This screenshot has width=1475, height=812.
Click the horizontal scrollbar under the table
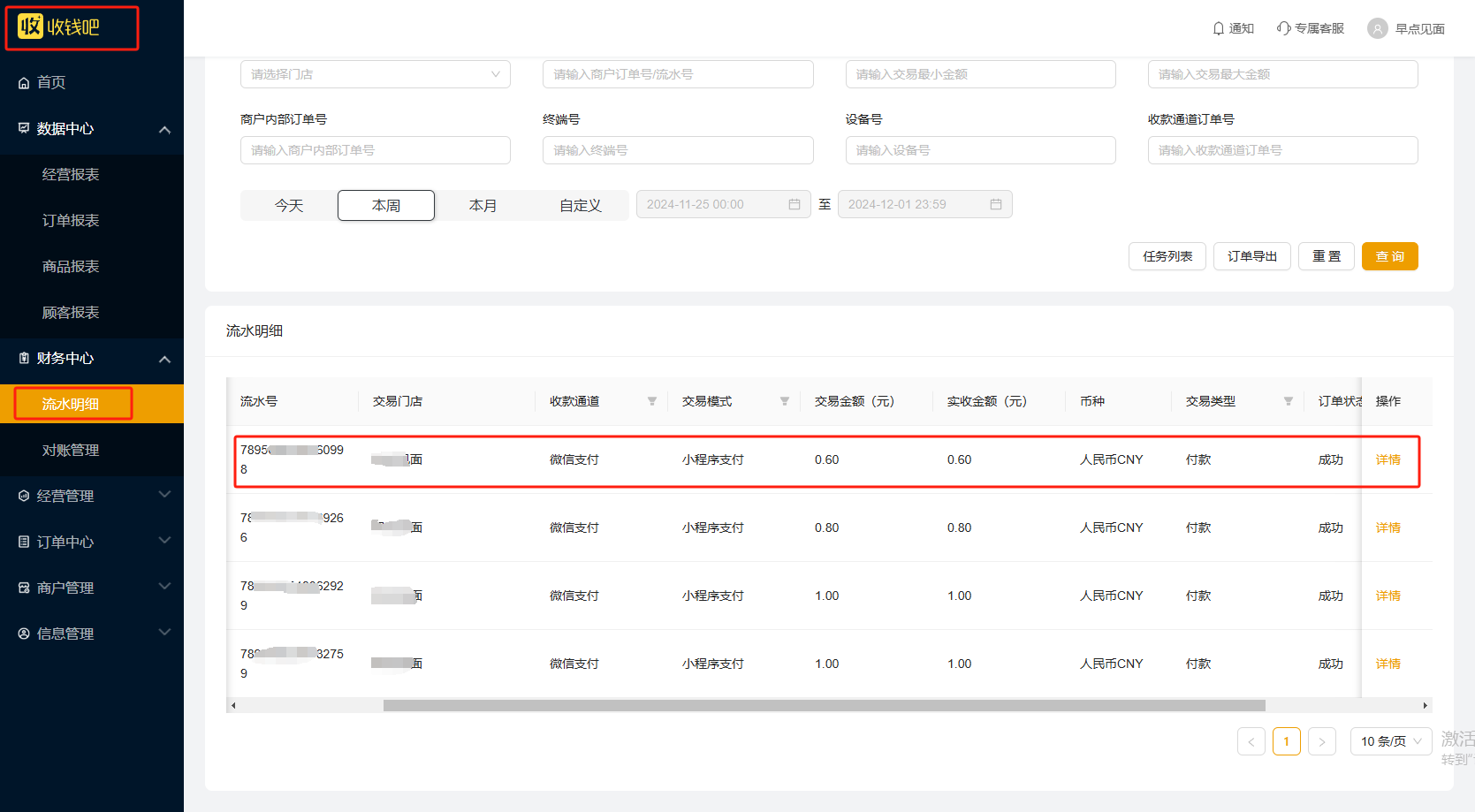pyautogui.click(x=824, y=705)
